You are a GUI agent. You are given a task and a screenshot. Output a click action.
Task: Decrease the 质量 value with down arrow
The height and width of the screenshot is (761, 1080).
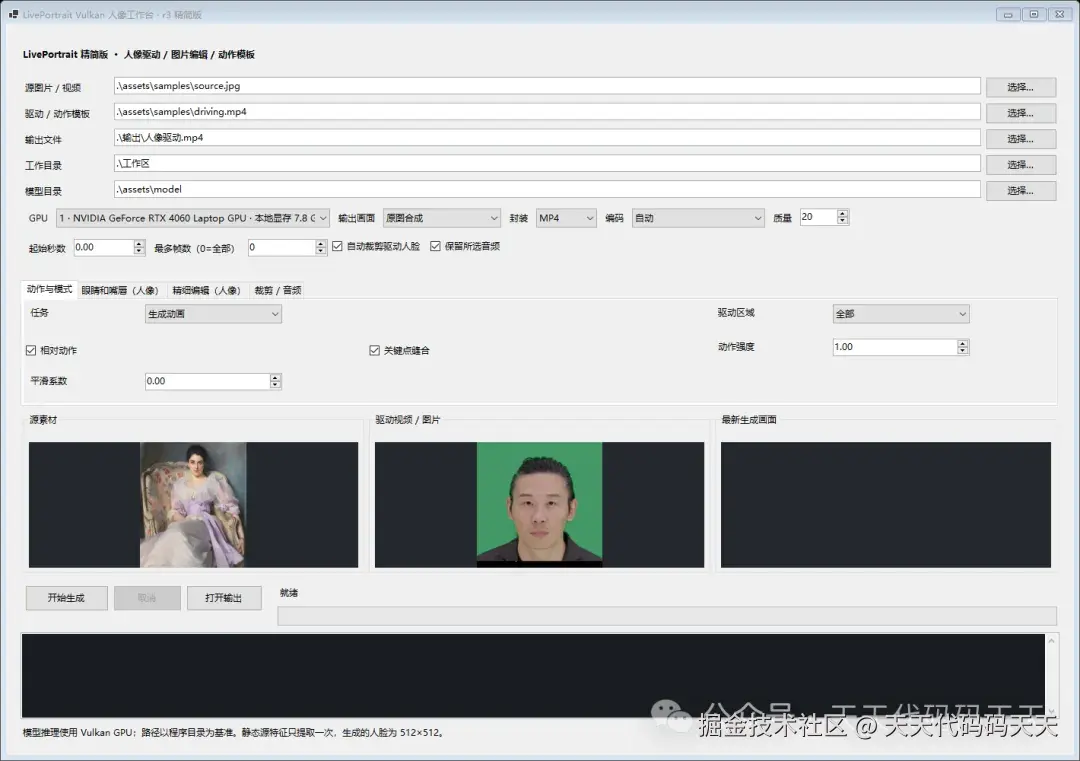coord(842,221)
